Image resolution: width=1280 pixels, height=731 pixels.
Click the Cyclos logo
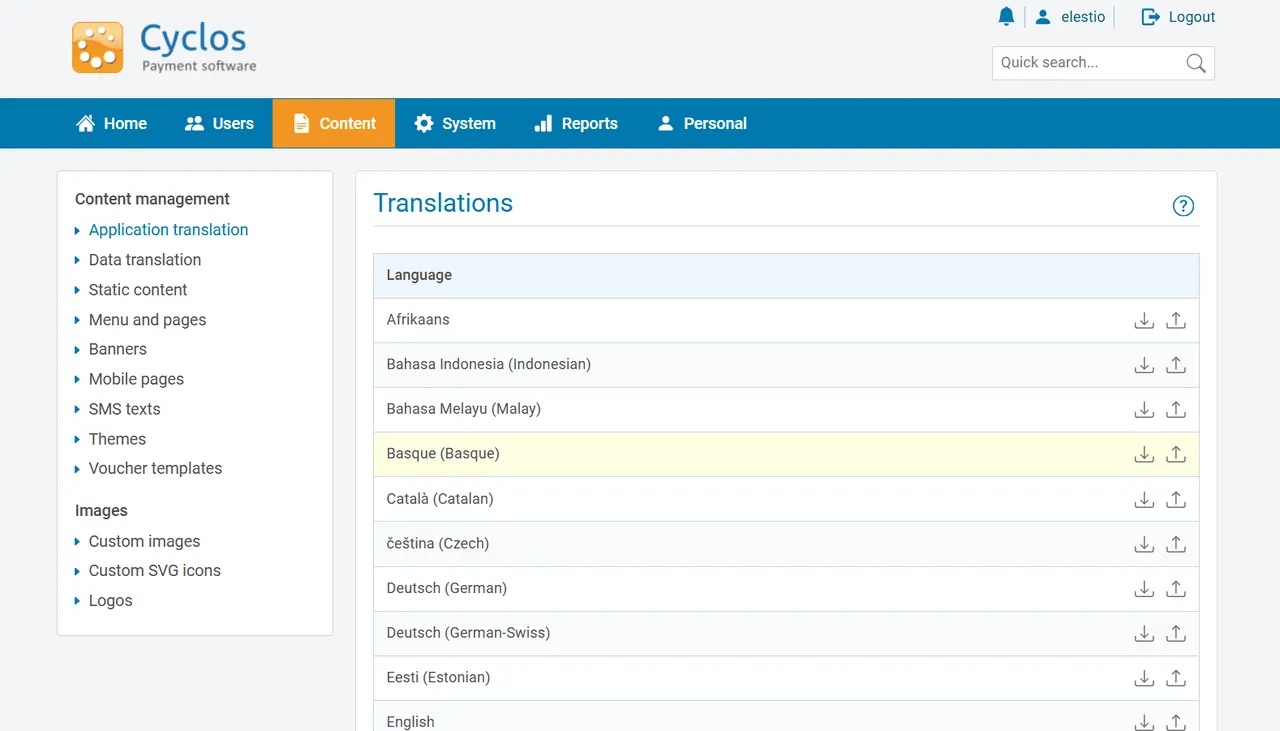click(164, 47)
